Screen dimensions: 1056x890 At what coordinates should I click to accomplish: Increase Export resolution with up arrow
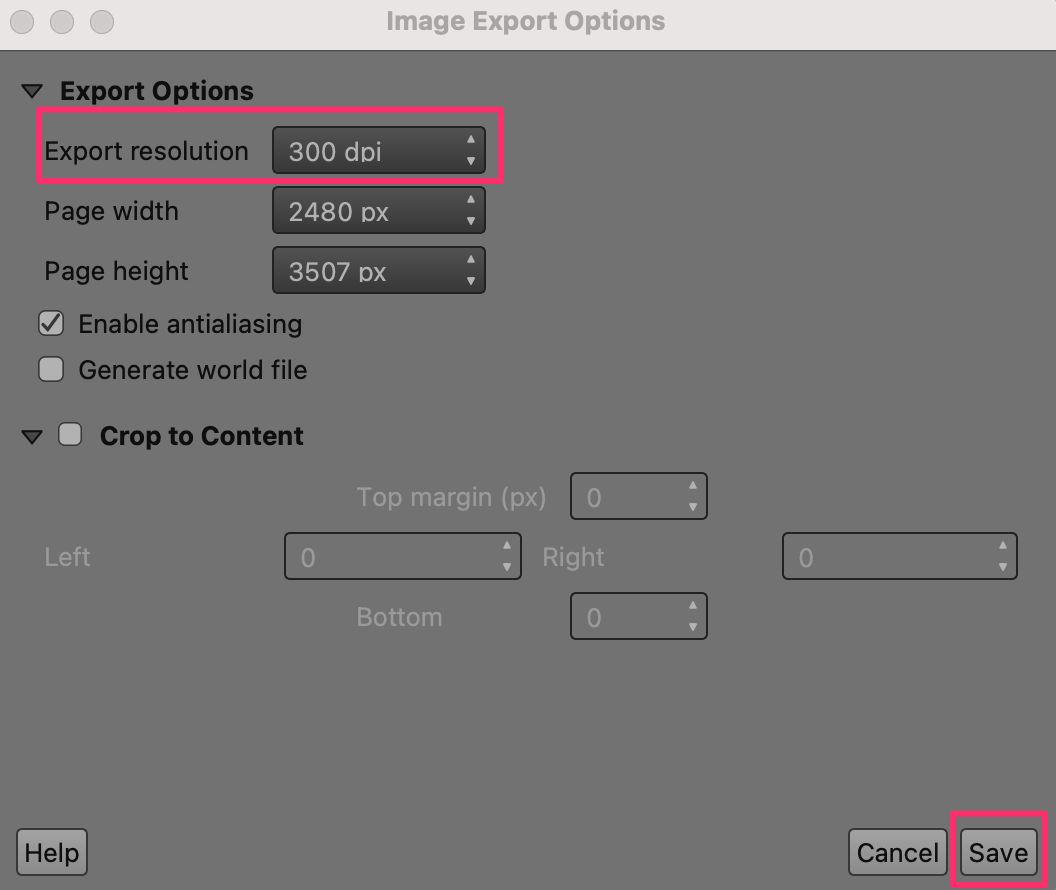tap(470, 140)
